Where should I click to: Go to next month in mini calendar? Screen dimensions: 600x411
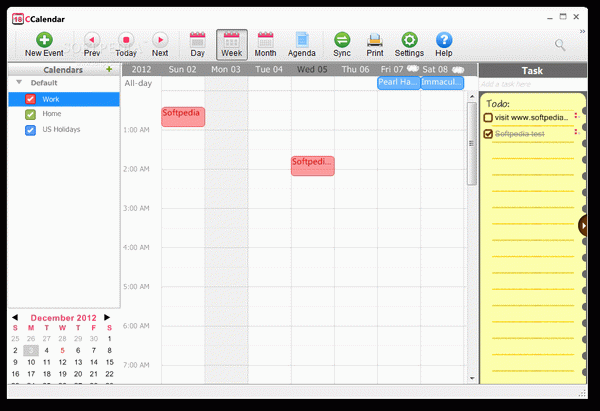(x=107, y=317)
